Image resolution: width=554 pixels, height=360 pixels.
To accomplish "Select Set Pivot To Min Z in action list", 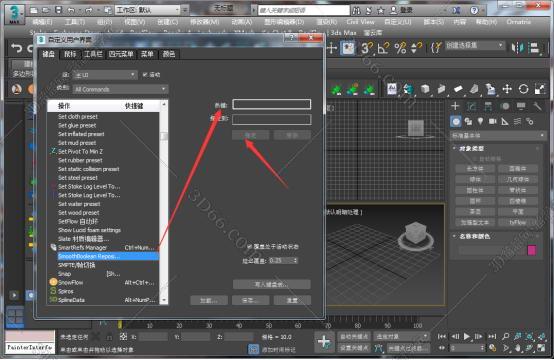I will (104, 151).
